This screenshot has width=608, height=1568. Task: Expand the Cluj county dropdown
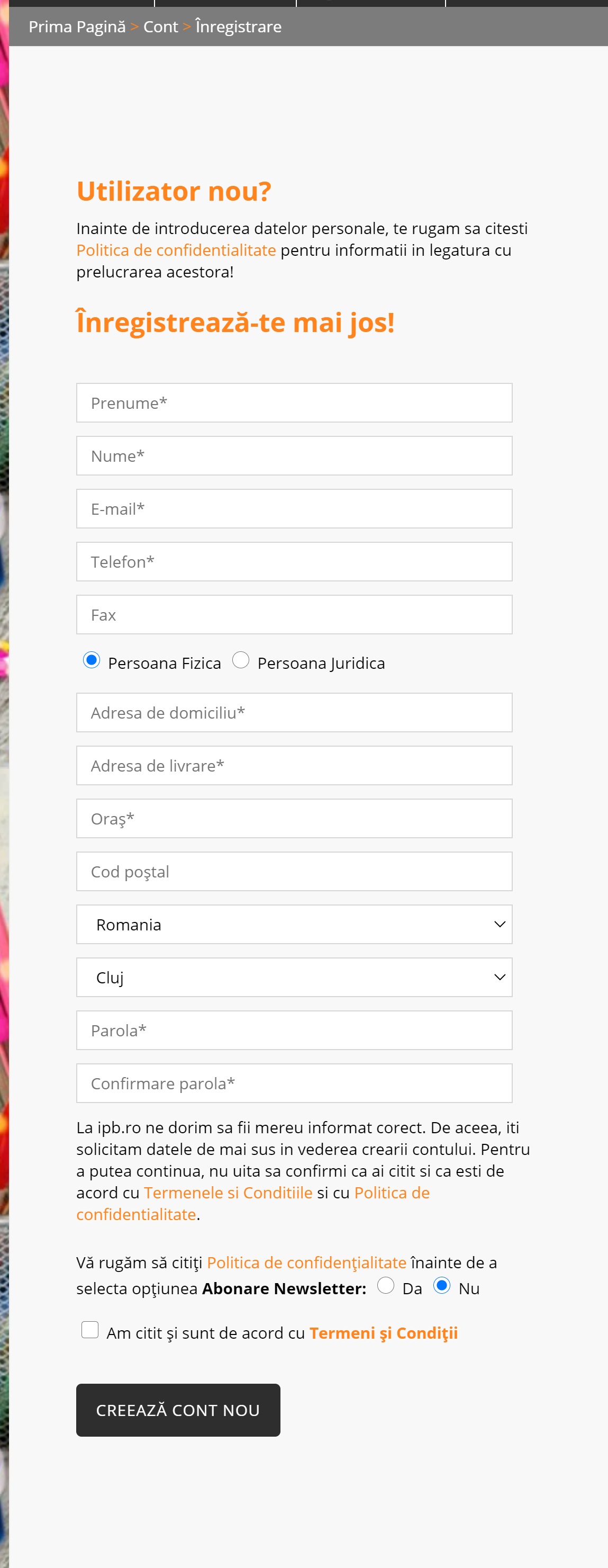tap(294, 978)
